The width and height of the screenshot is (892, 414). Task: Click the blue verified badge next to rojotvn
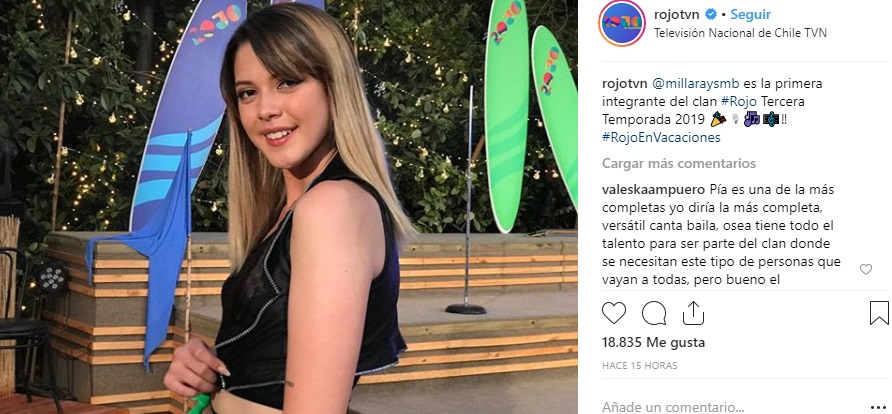[x=711, y=14]
